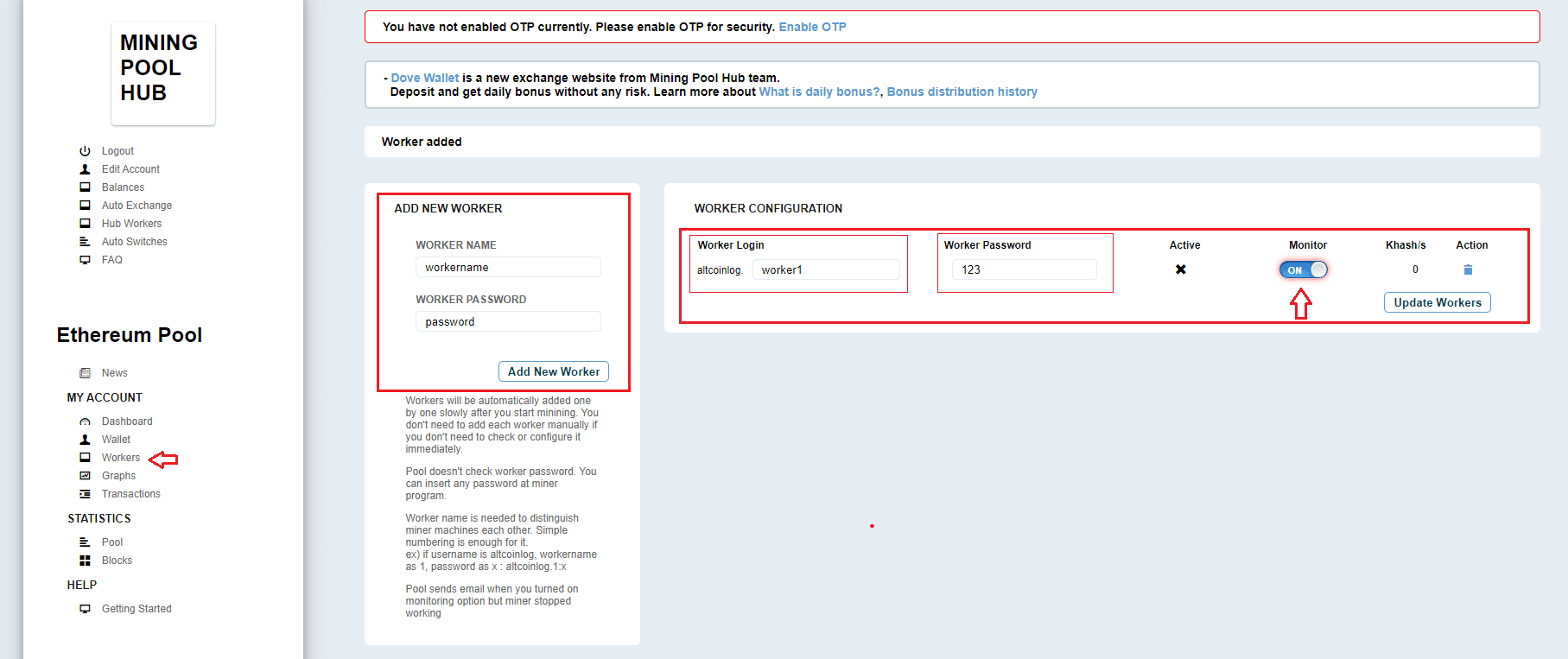Click the Graphs chart icon

85,476
